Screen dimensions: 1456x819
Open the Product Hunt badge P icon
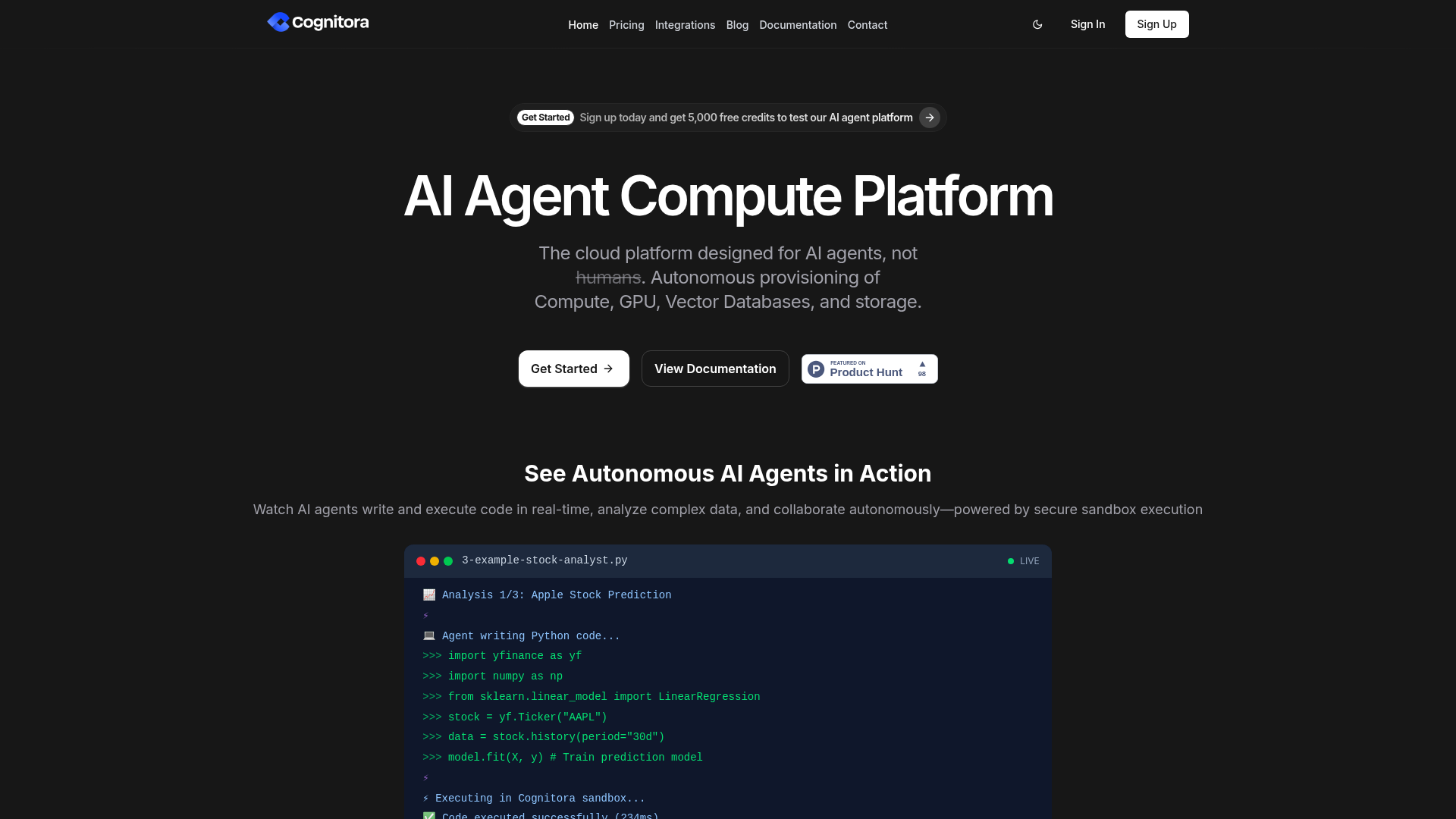[x=816, y=369]
